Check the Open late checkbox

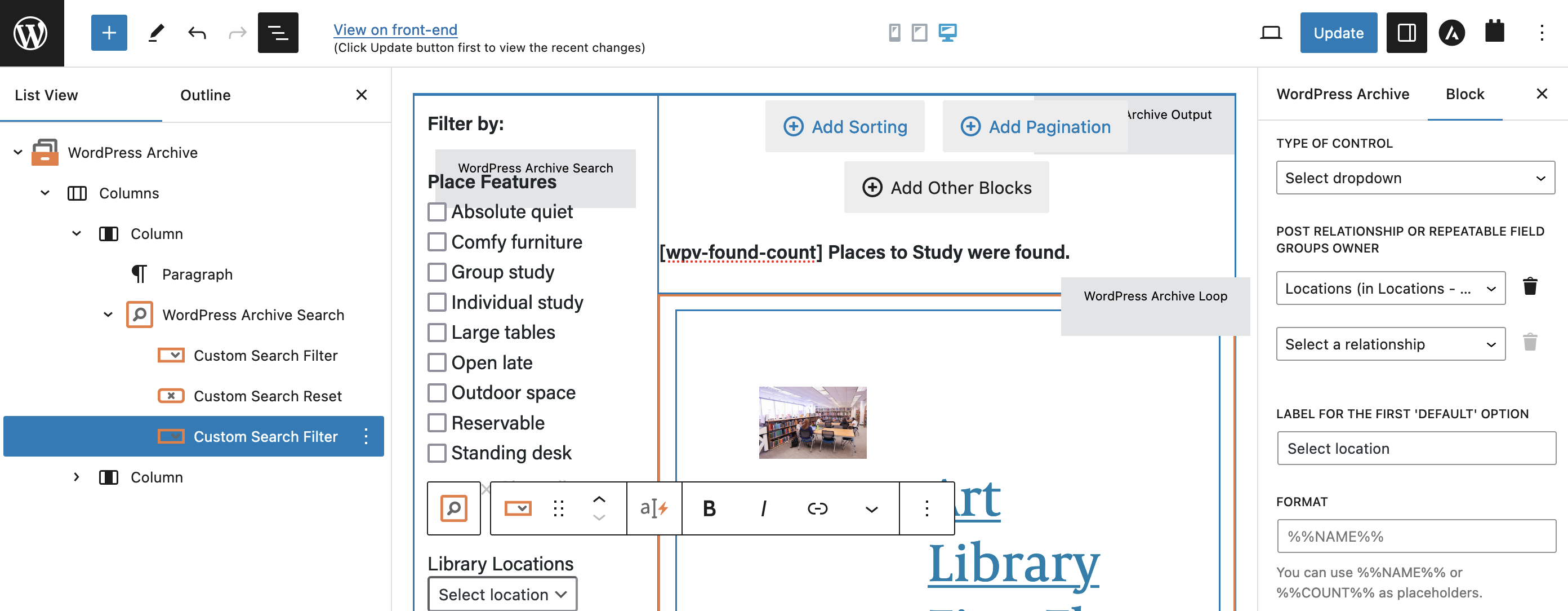tap(437, 362)
